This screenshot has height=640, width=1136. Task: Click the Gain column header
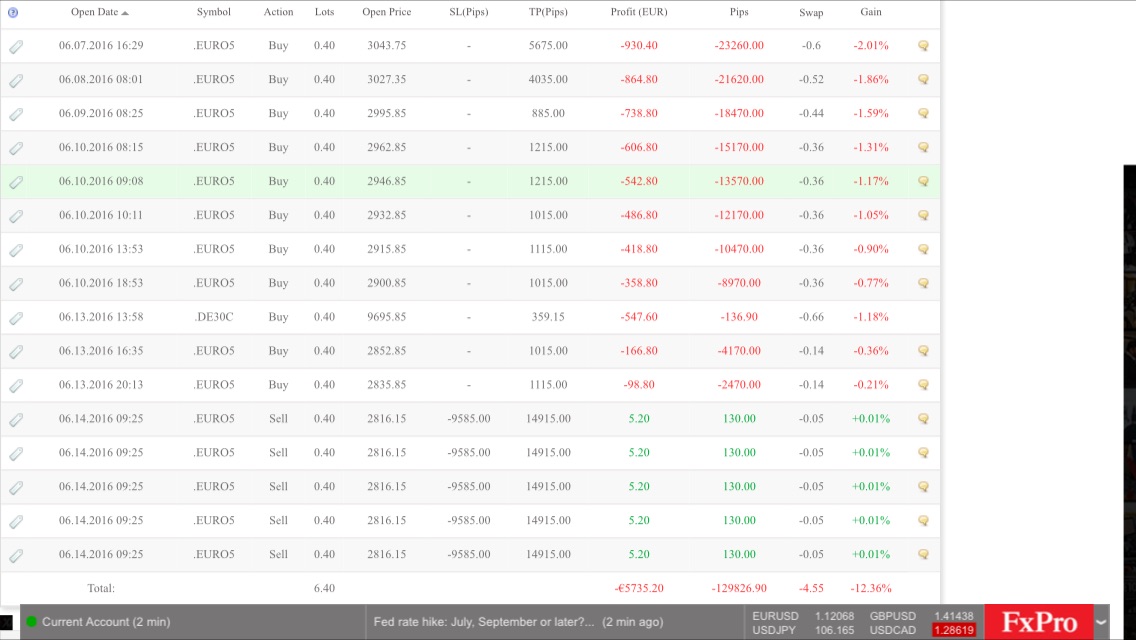click(870, 13)
